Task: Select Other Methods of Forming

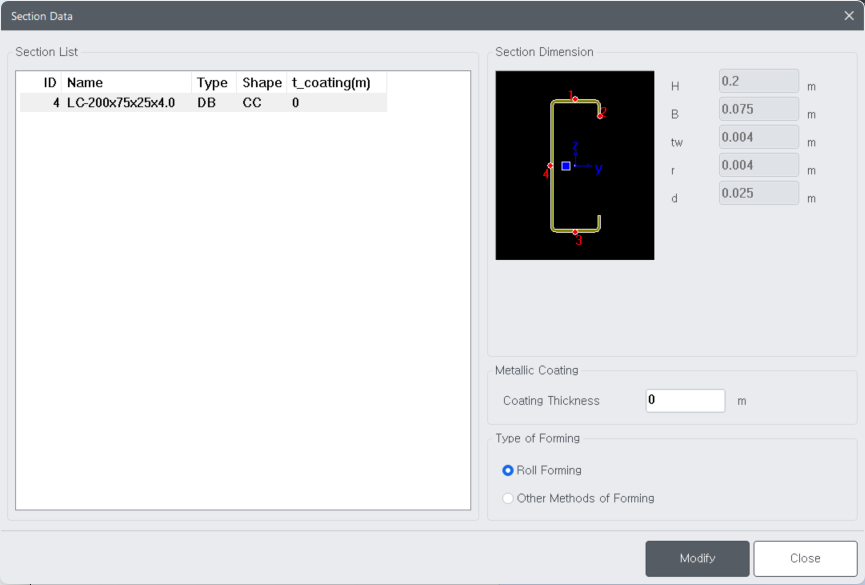Action: pyautogui.click(x=508, y=498)
